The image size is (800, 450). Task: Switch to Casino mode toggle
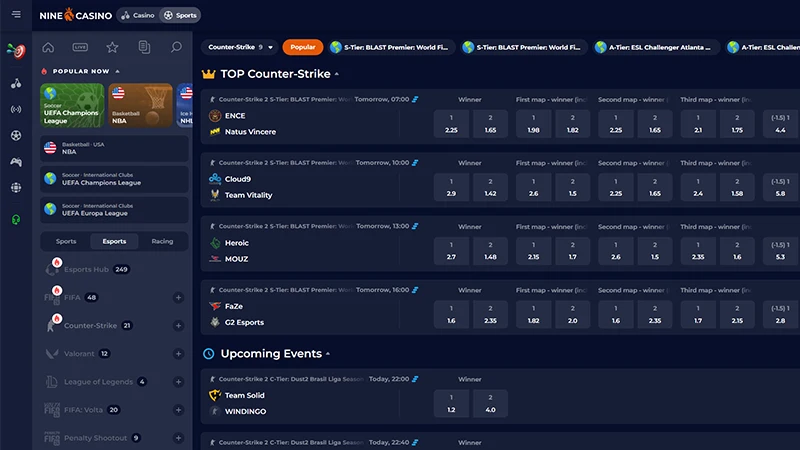tap(137, 15)
